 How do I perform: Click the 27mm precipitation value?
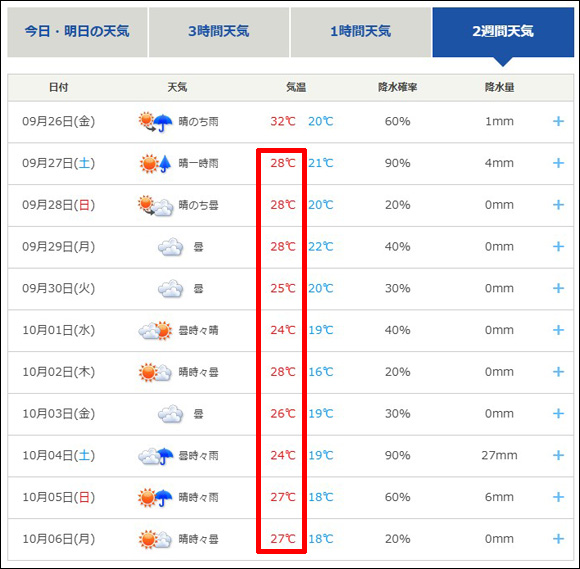499,455
